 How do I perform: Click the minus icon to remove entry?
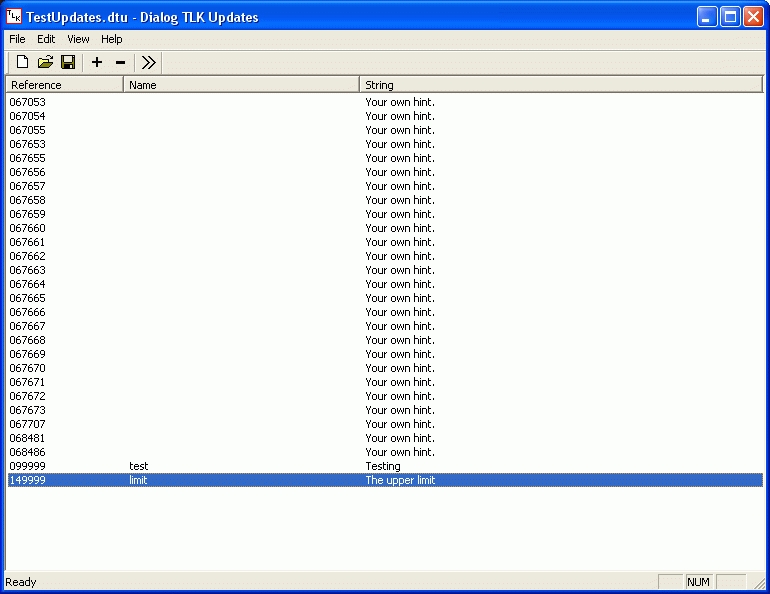pos(121,63)
